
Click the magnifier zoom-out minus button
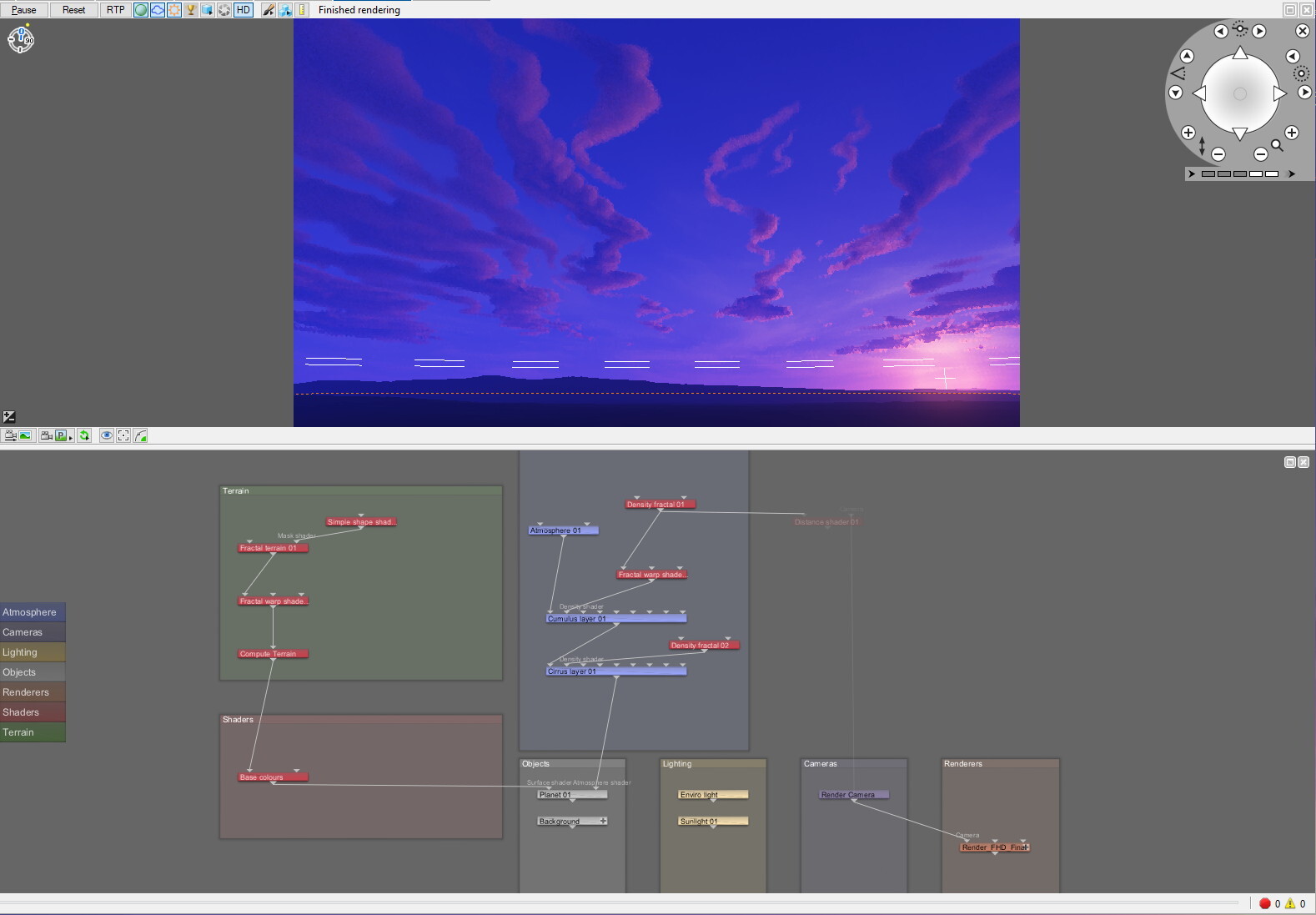[1261, 154]
